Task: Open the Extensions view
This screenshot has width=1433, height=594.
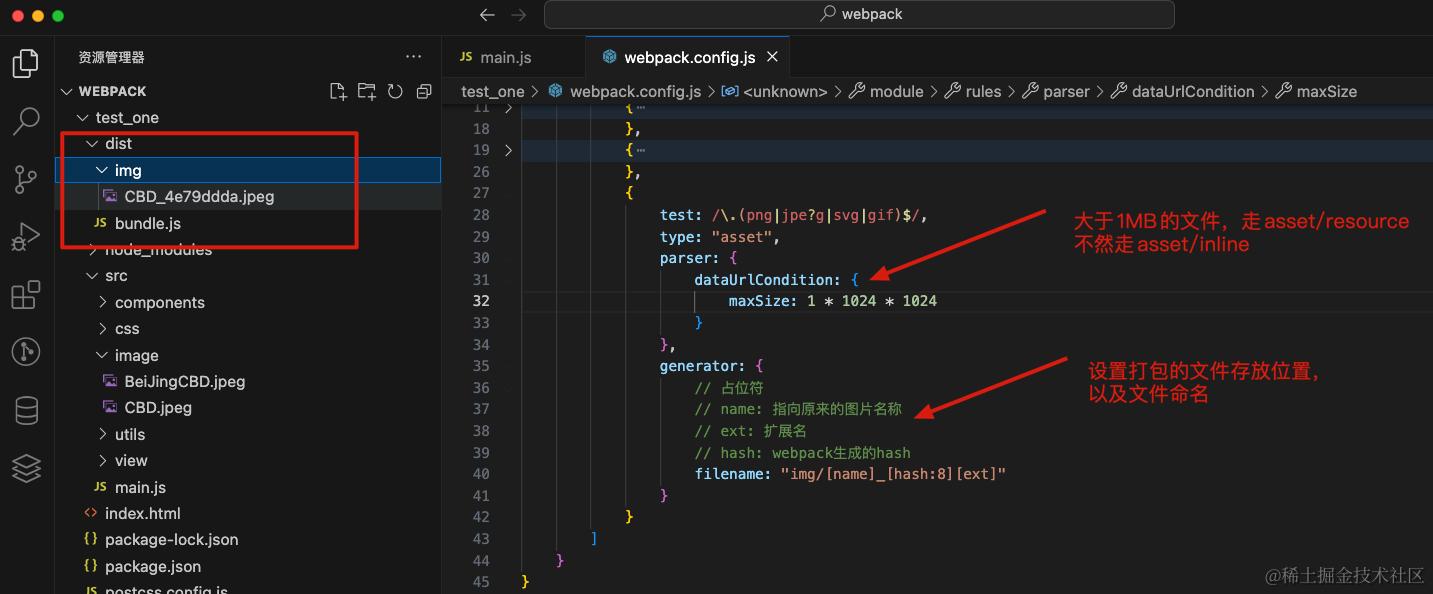Action: coord(26,295)
